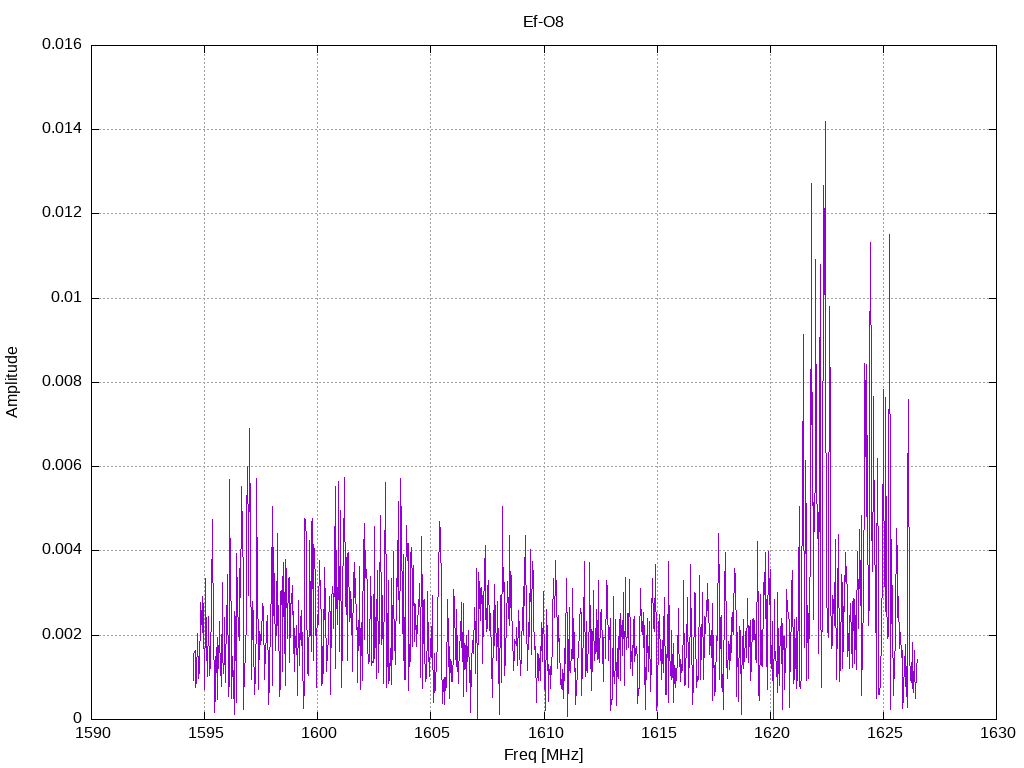This screenshot has height=768, width=1024.
Task: Click the y-axis value 0.012
Action: point(62,212)
